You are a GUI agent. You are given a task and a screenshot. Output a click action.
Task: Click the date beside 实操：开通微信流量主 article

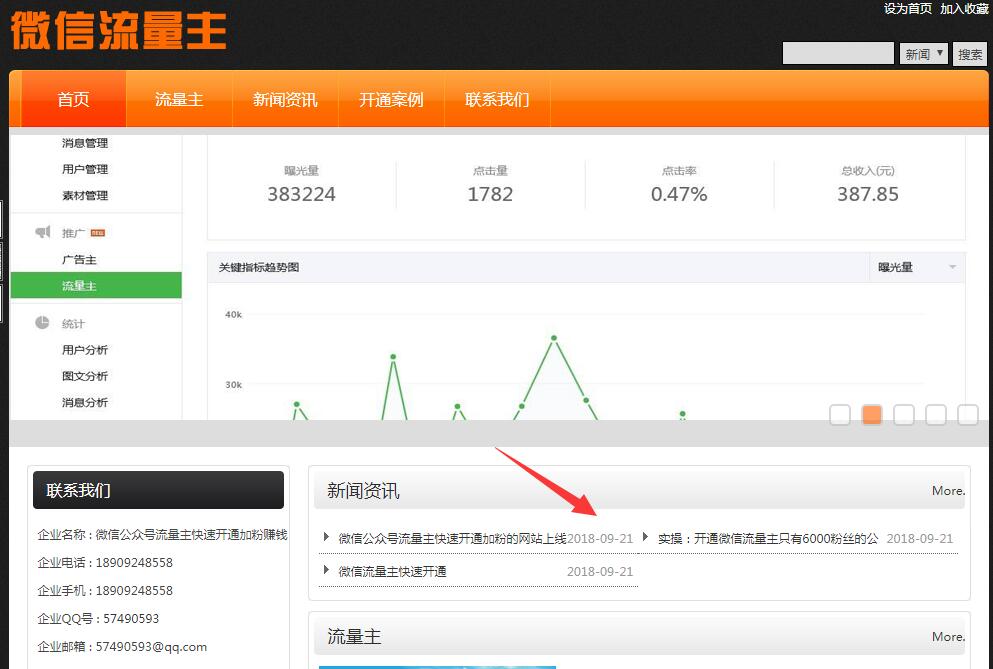(x=920, y=538)
